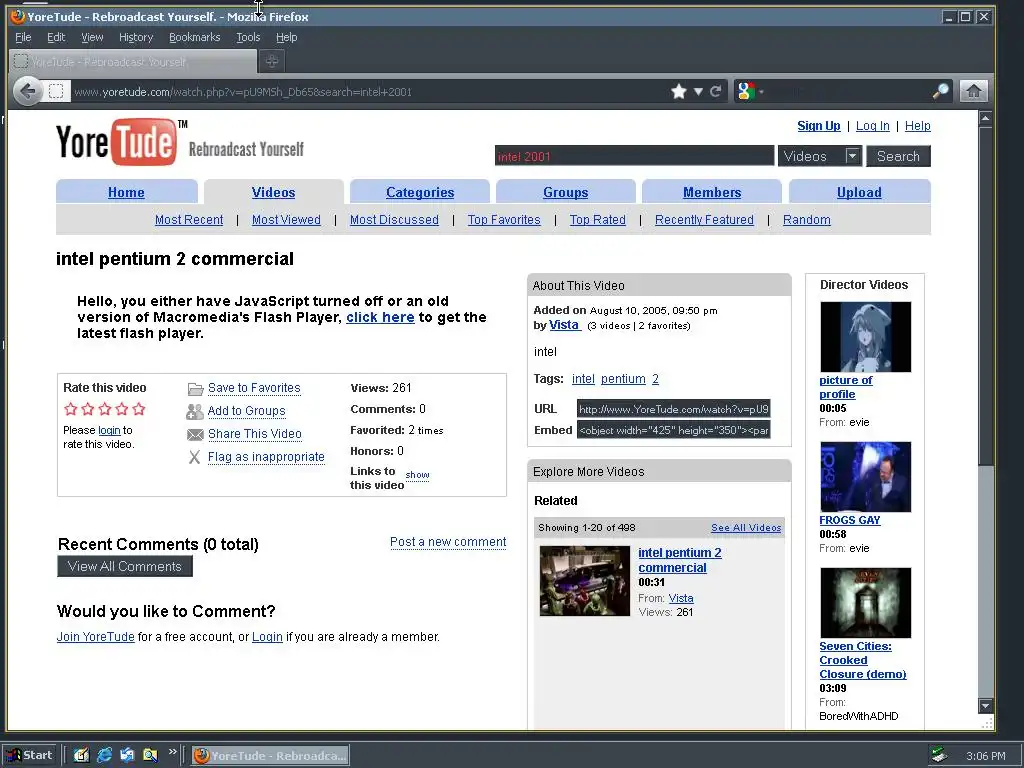The width and height of the screenshot is (1024, 768).
Task: Open the View menu
Action: click(92, 37)
